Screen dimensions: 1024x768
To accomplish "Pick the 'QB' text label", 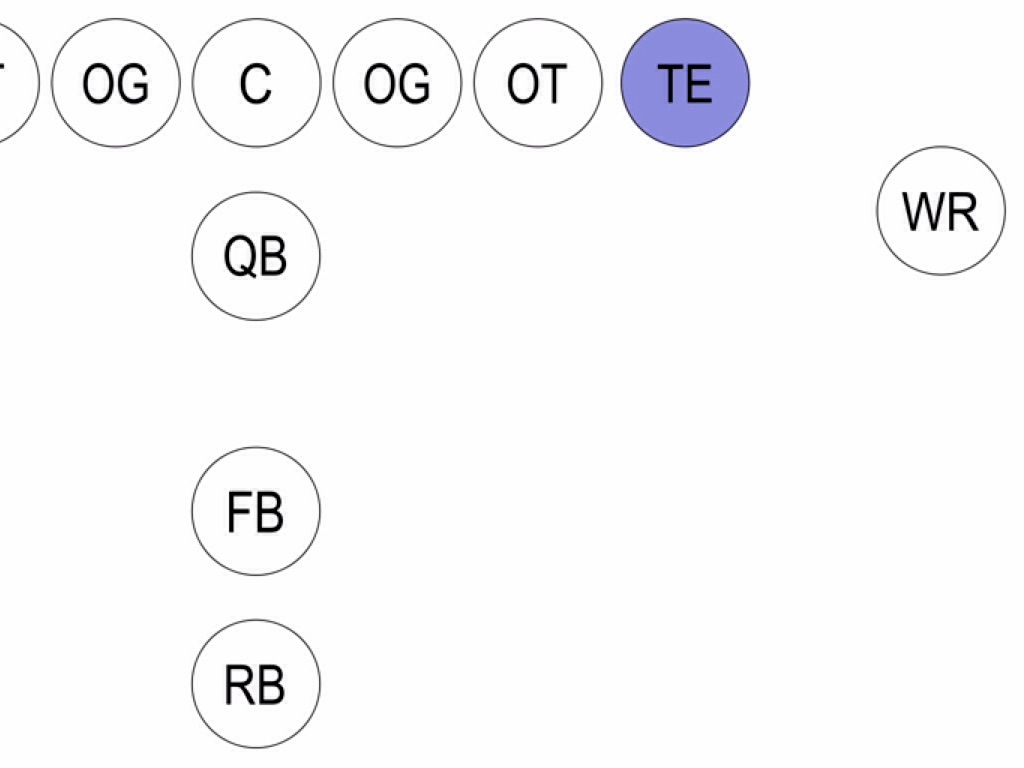I will 255,258.
